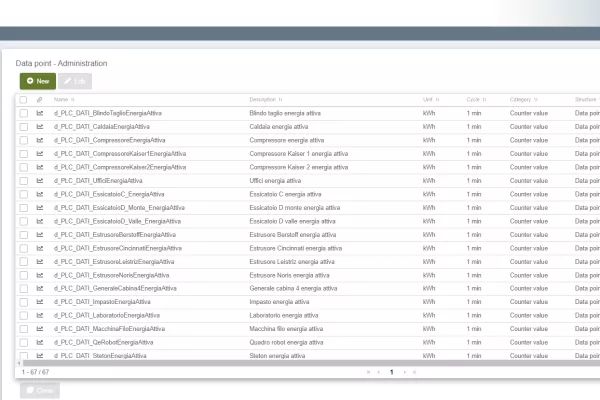
Task: Open chart icon for CompressoreKaiser1EnergiaAttiva row
Action: pyautogui.click(x=40, y=153)
